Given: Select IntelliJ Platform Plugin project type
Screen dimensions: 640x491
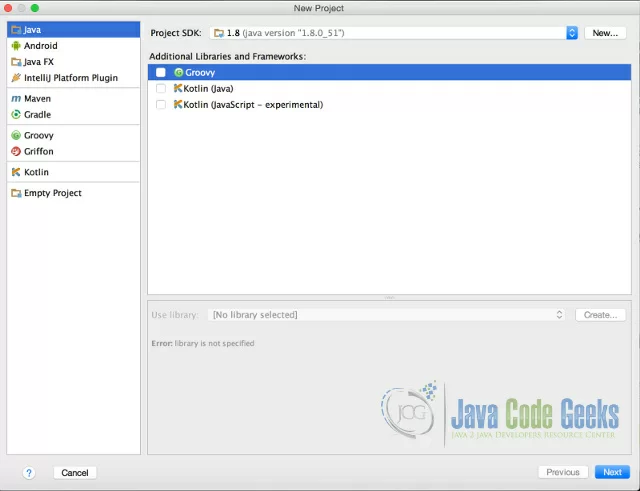Looking at the screenshot, I should click(73, 78).
